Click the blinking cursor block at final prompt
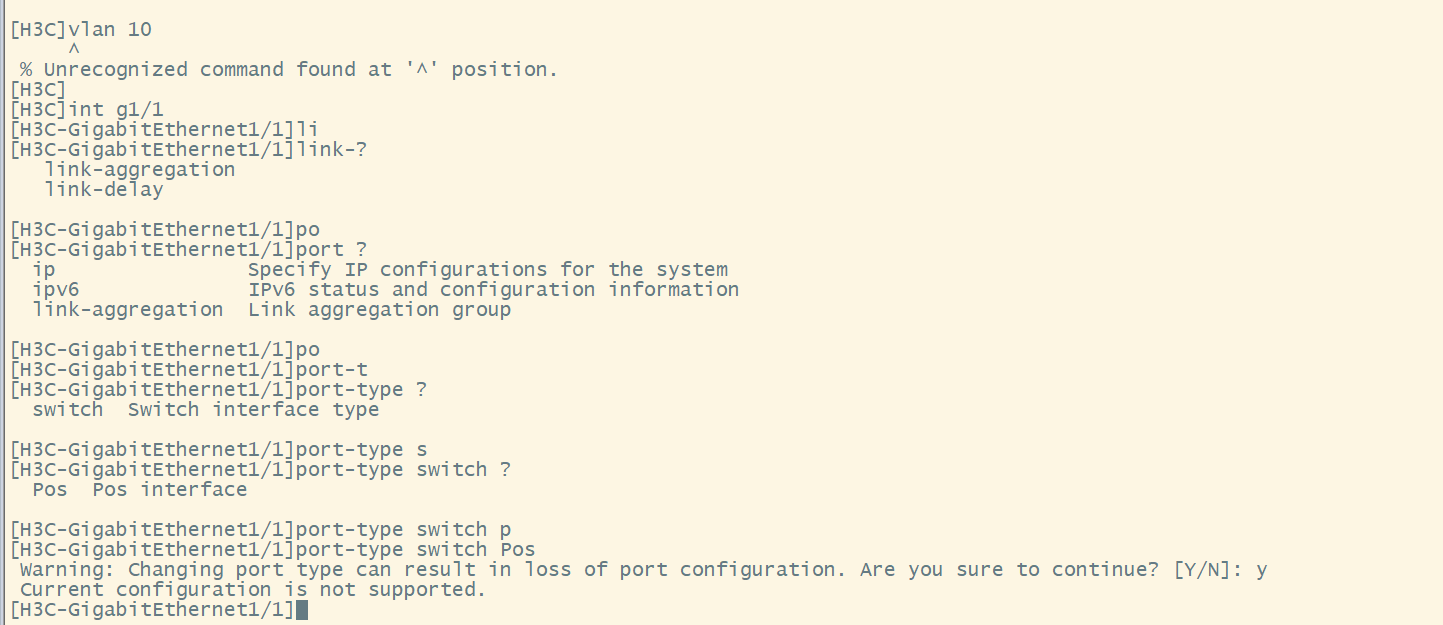 pos(302,610)
